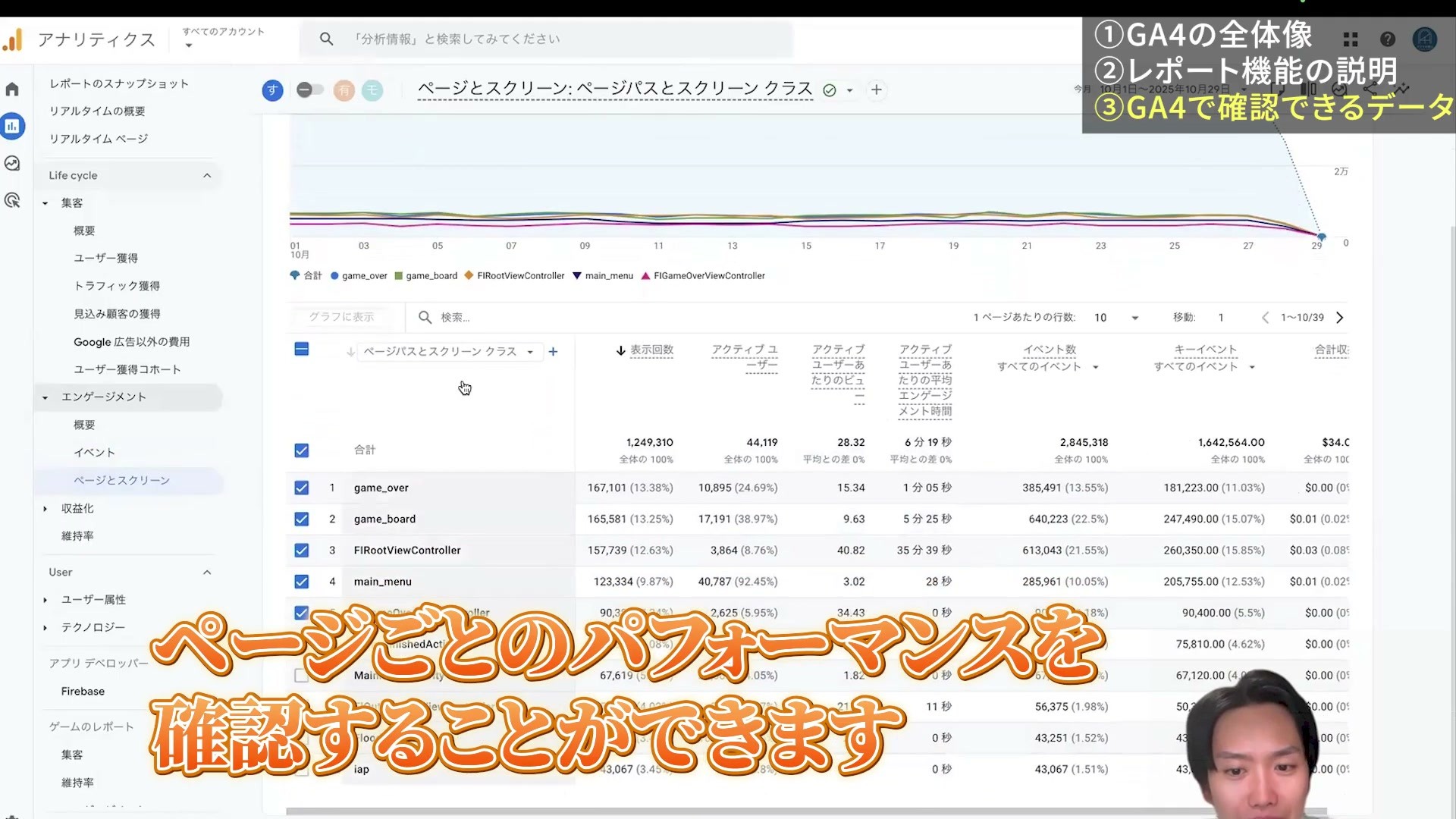The height and width of the screenshot is (819, 1456).
Task: Collapse the エンゲージメント tree group
Action: pos(45,397)
